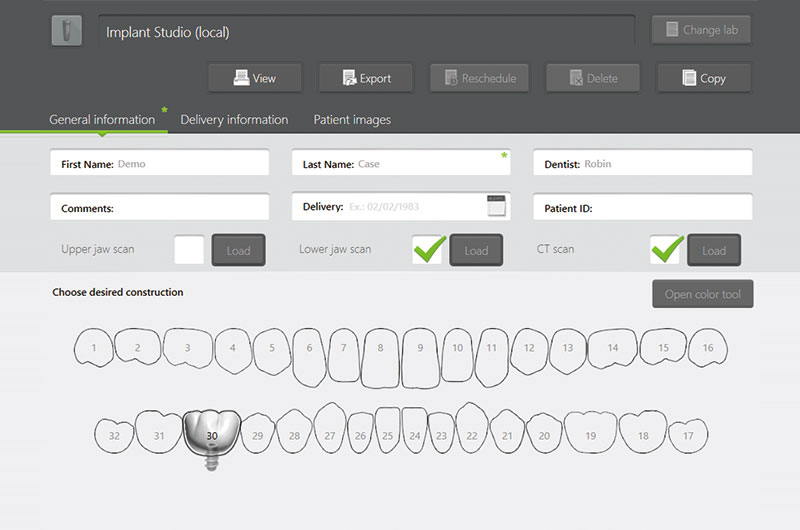Viewport: 800px width, 530px height.
Task: Click the Change lab button
Action: pyautogui.click(x=701, y=30)
